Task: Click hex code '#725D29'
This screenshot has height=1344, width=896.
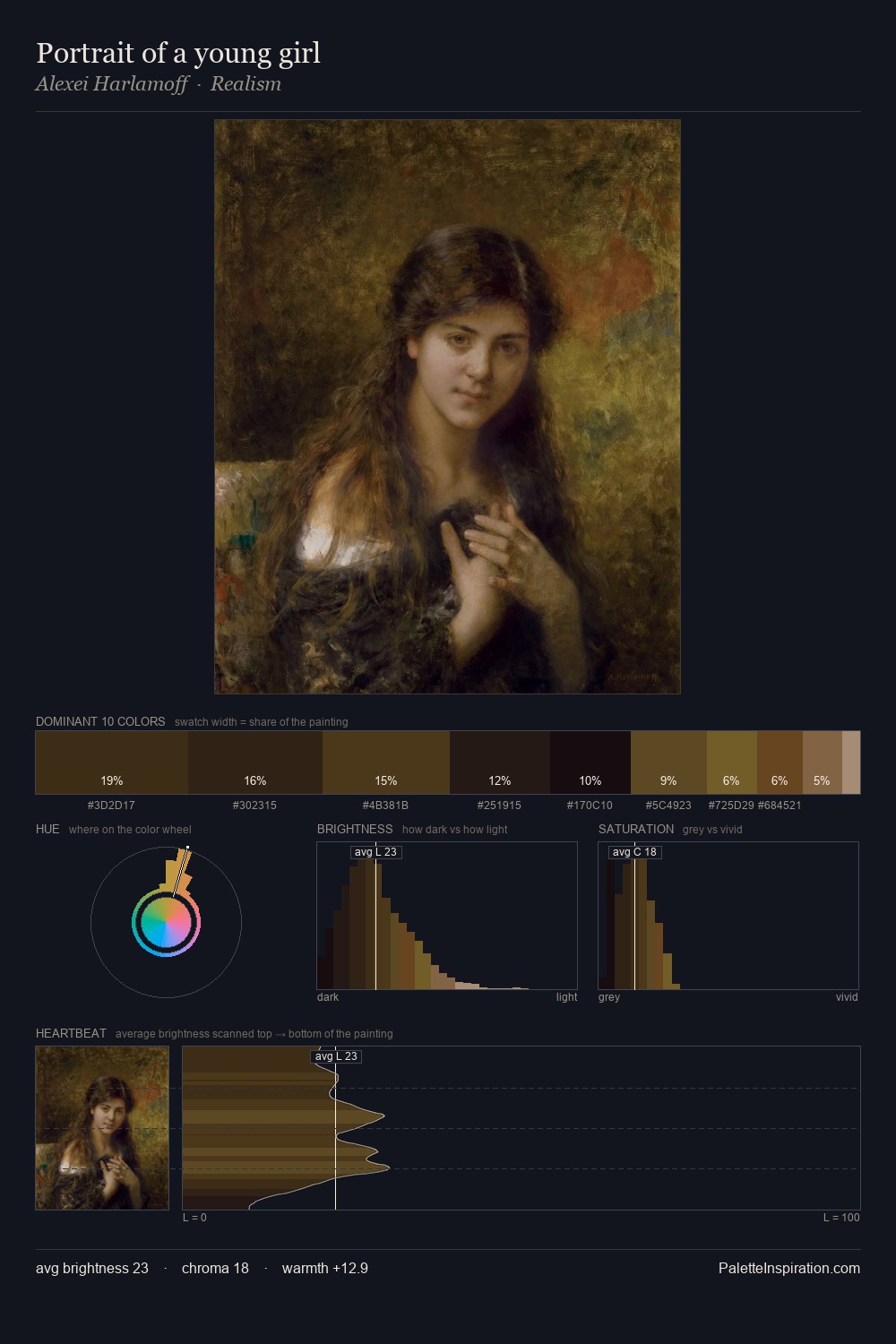Action: coord(731,806)
